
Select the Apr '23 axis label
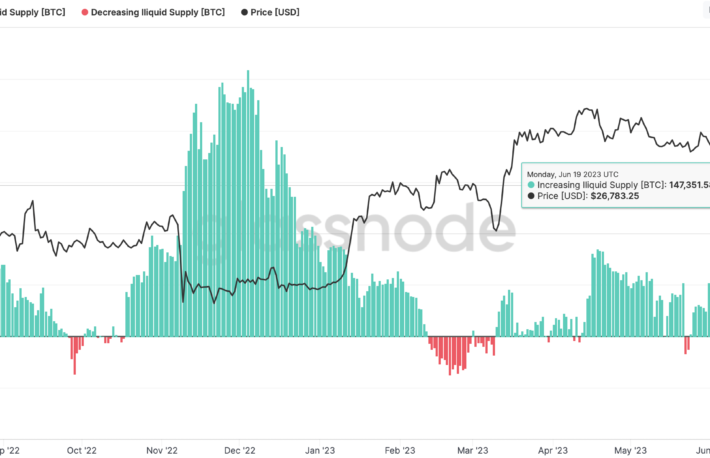tap(552, 450)
